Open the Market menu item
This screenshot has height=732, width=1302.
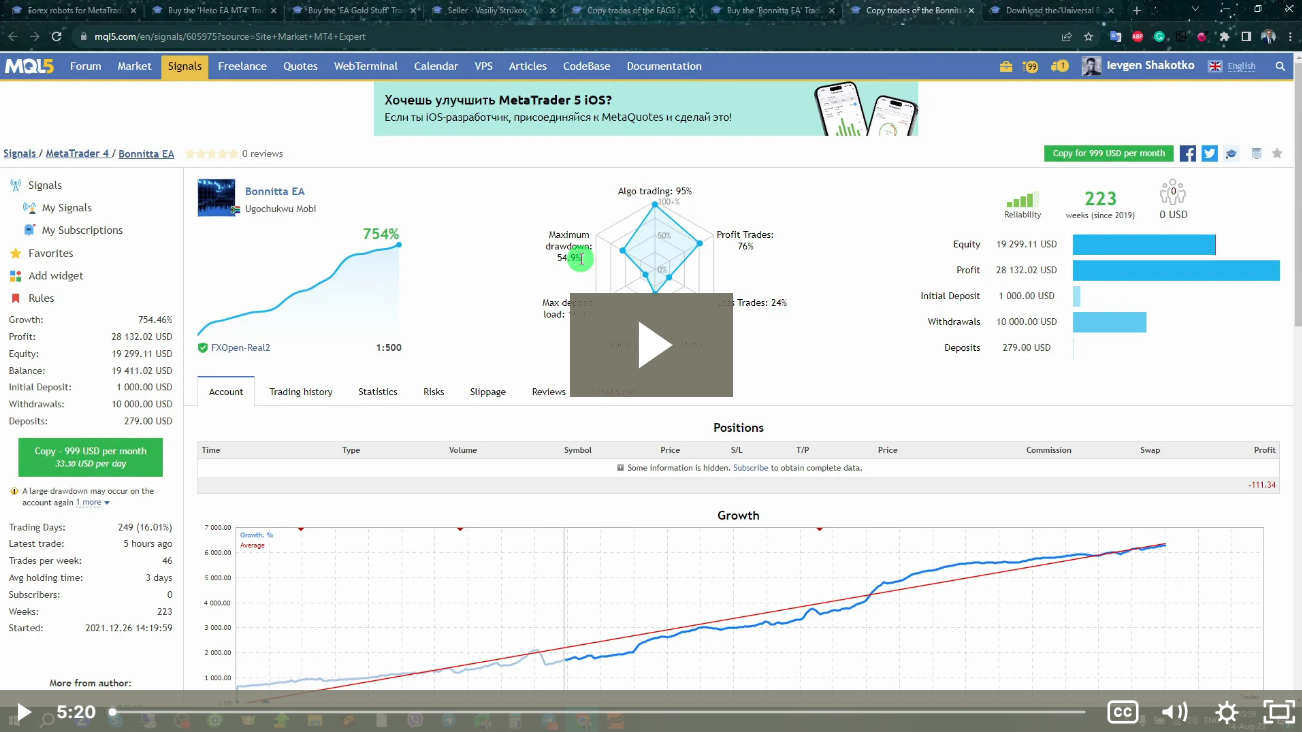(134, 66)
